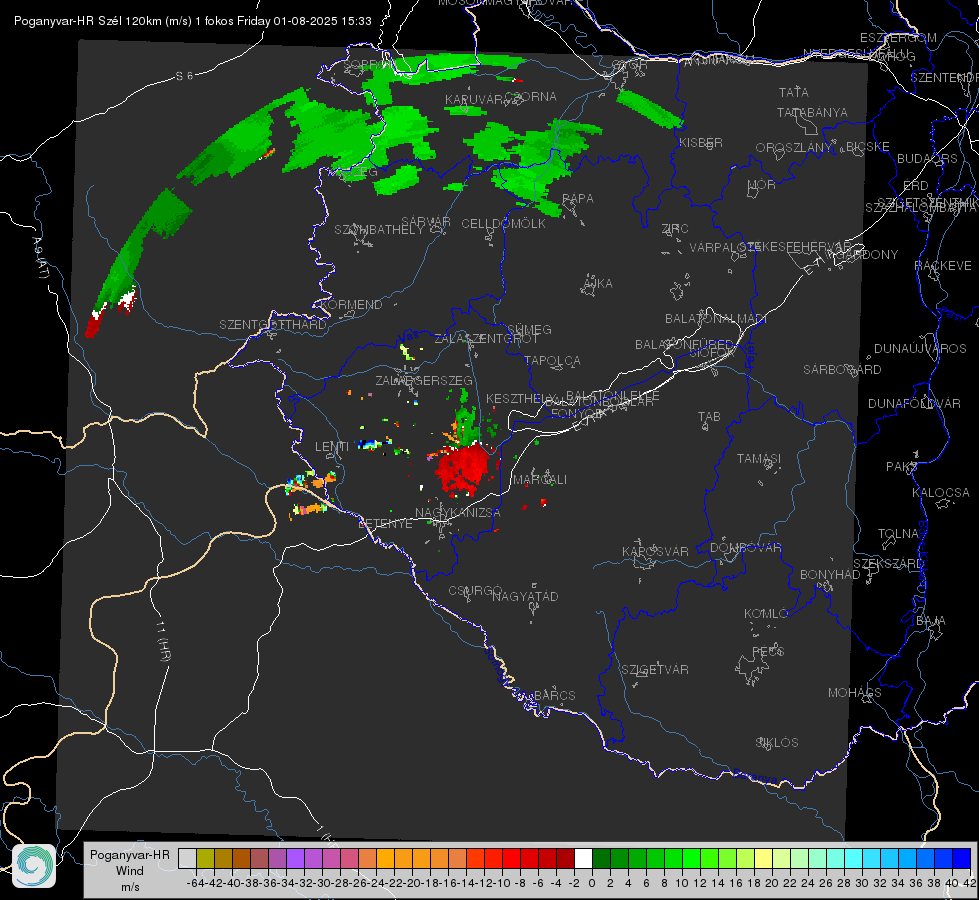Viewport: 979px width, 900px height.
Task: Click the large red echo near Marcali
Action: point(463,468)
